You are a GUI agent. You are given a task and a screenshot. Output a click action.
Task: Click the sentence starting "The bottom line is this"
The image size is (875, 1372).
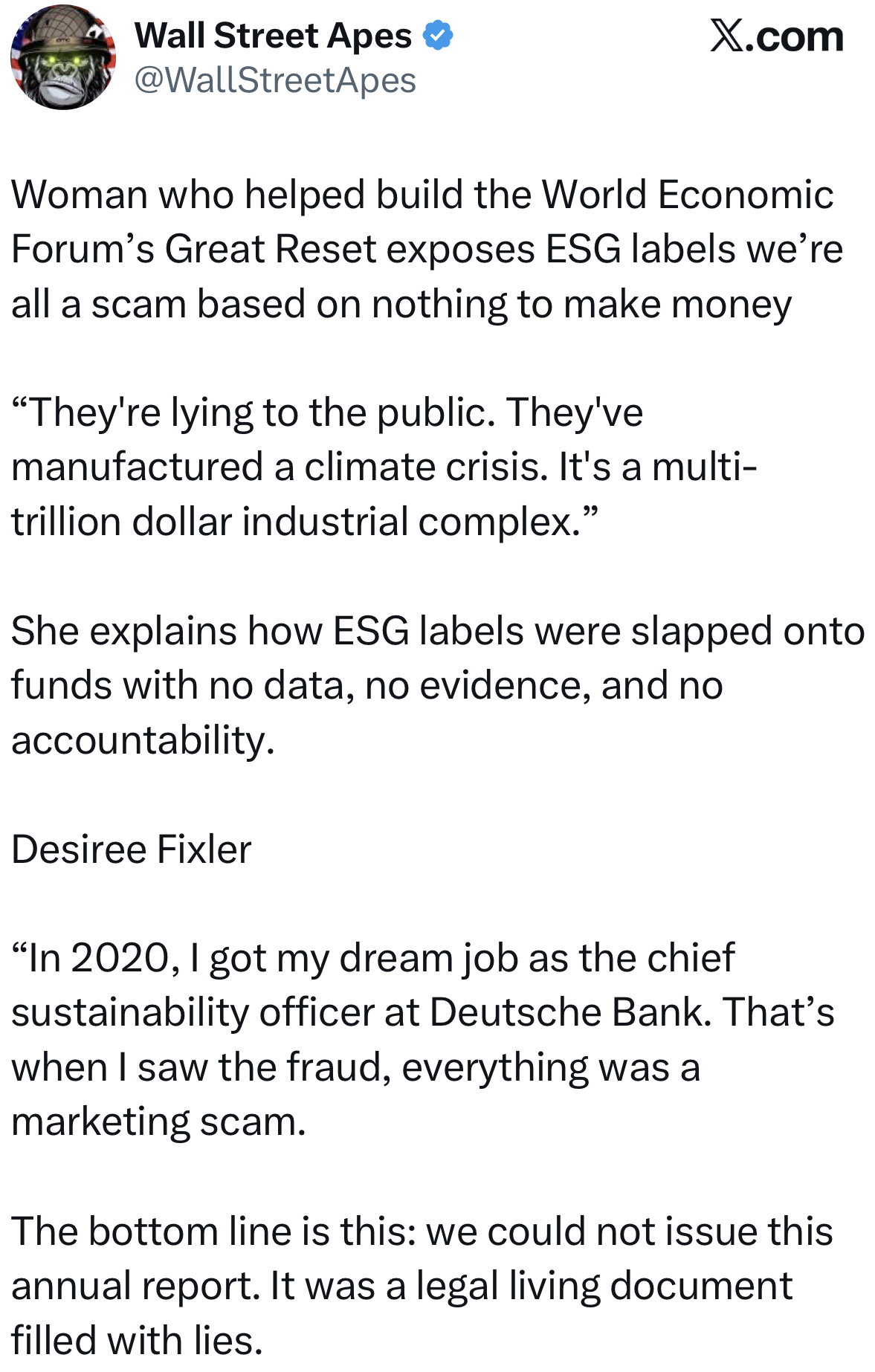pyautogui.click(x=422, y=1232)
